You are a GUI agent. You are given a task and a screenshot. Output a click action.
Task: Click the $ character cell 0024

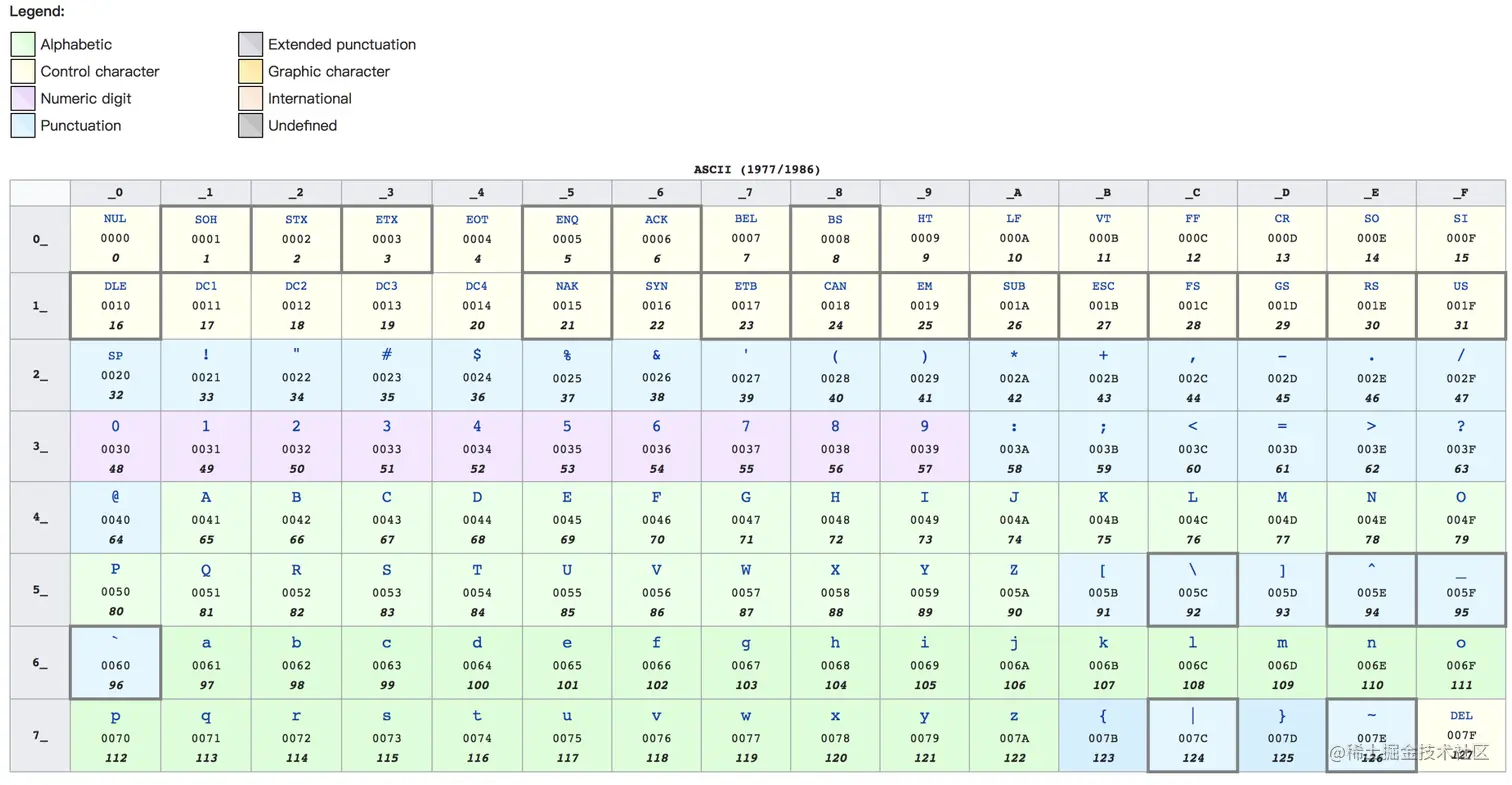pos(477,375)
